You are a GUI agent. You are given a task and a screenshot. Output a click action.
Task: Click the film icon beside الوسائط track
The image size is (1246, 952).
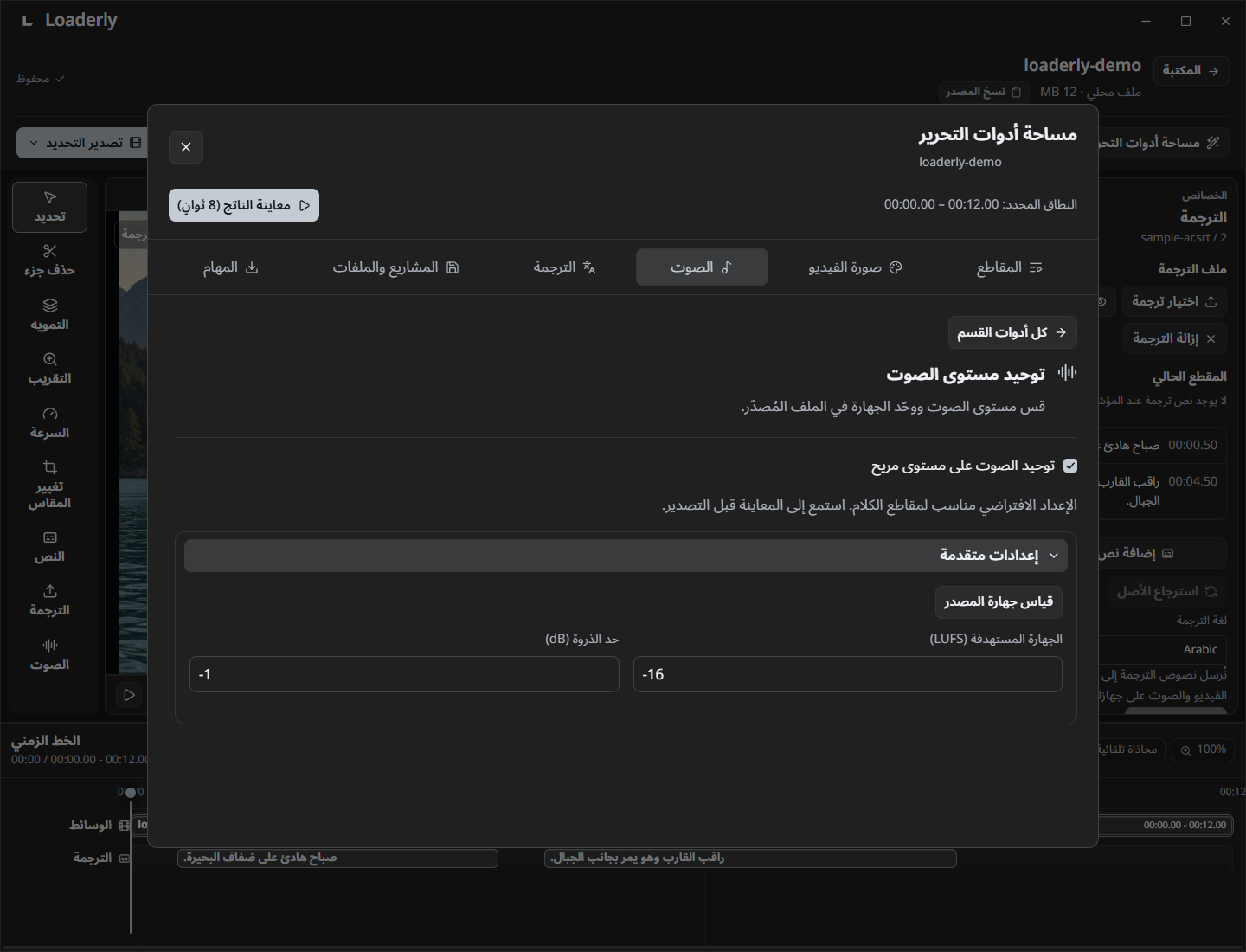[x=125, y=826]
